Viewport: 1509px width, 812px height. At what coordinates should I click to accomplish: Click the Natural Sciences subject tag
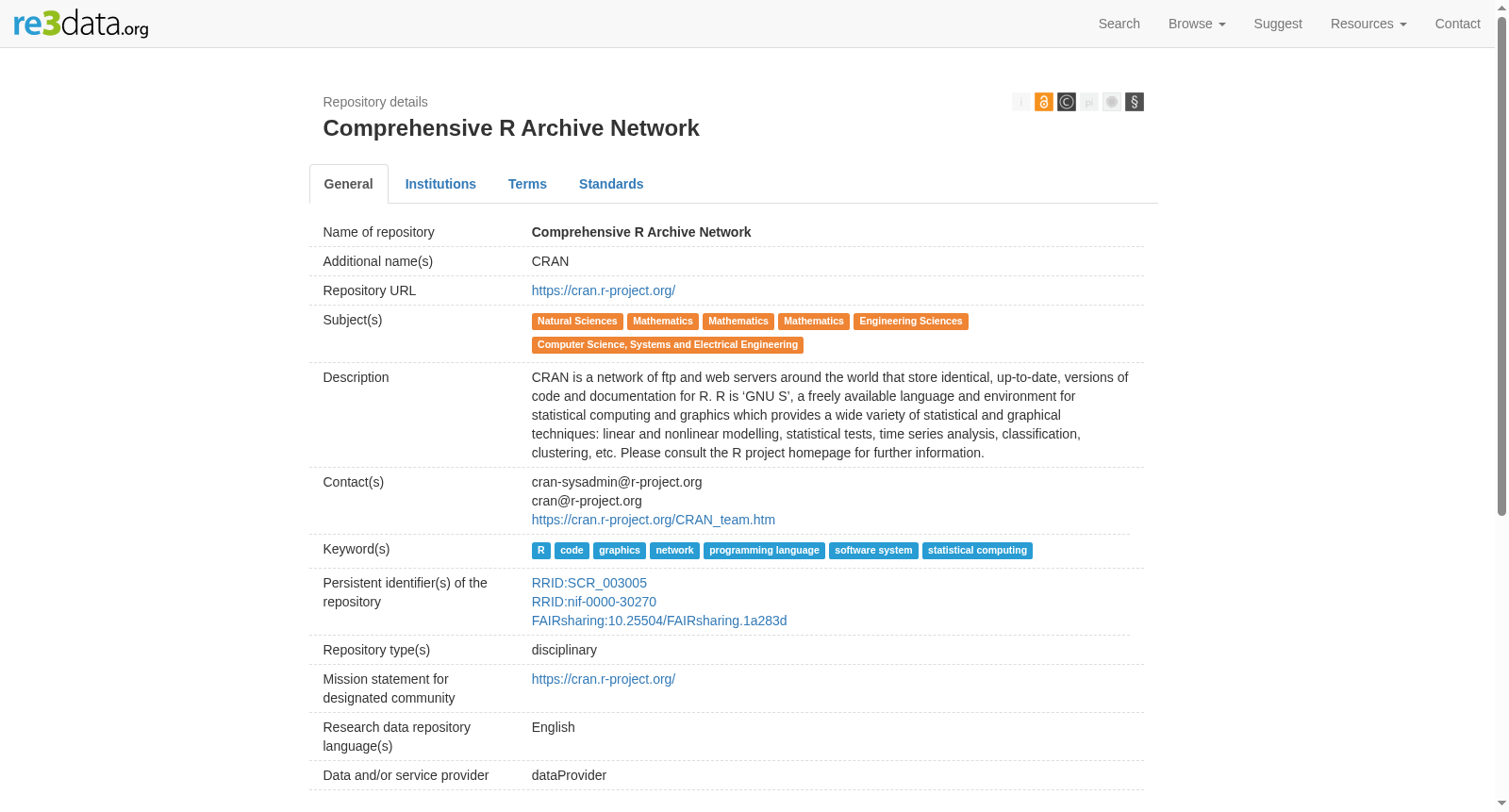[x=577, y=322]
